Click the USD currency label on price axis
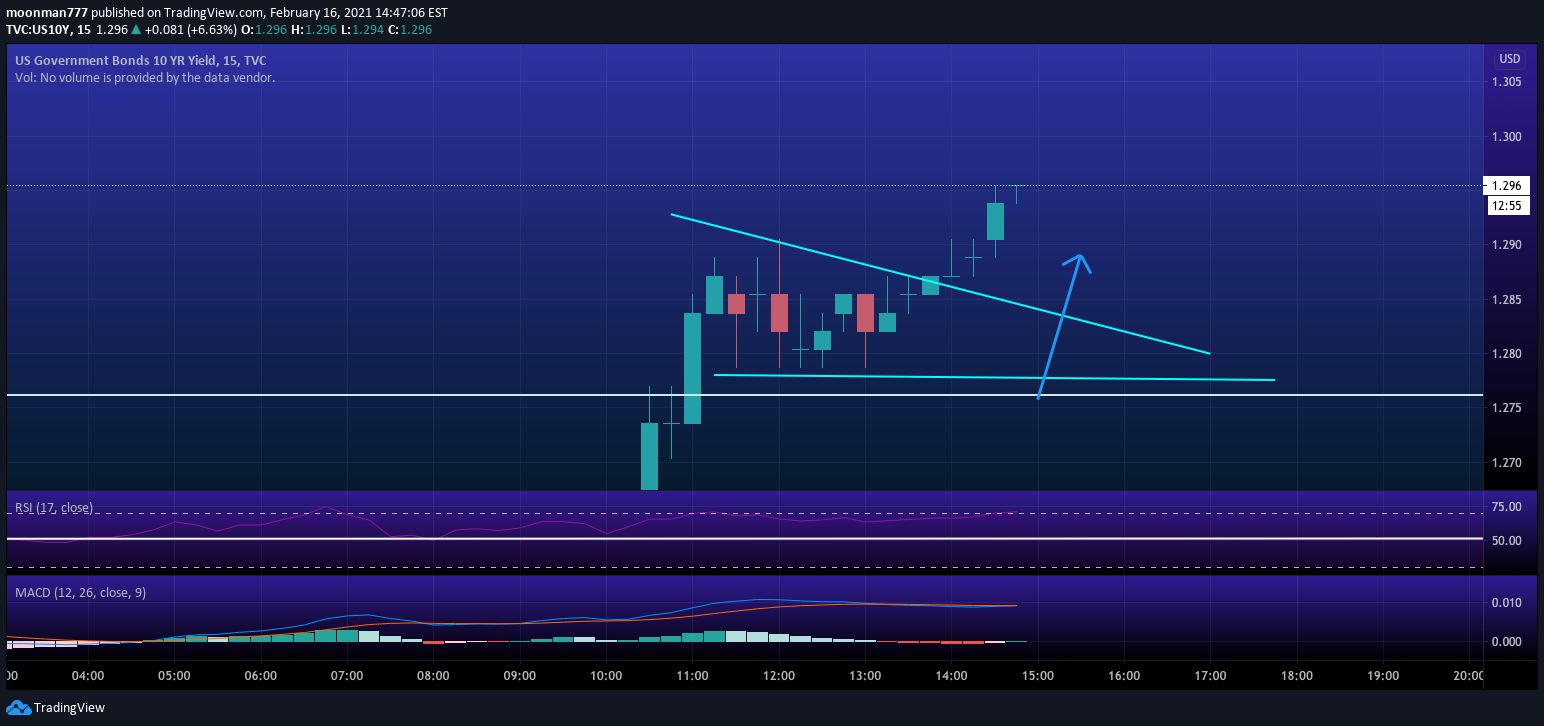Image resolution: width=1544 pixels, height=726 pixels. (1509, 59)
